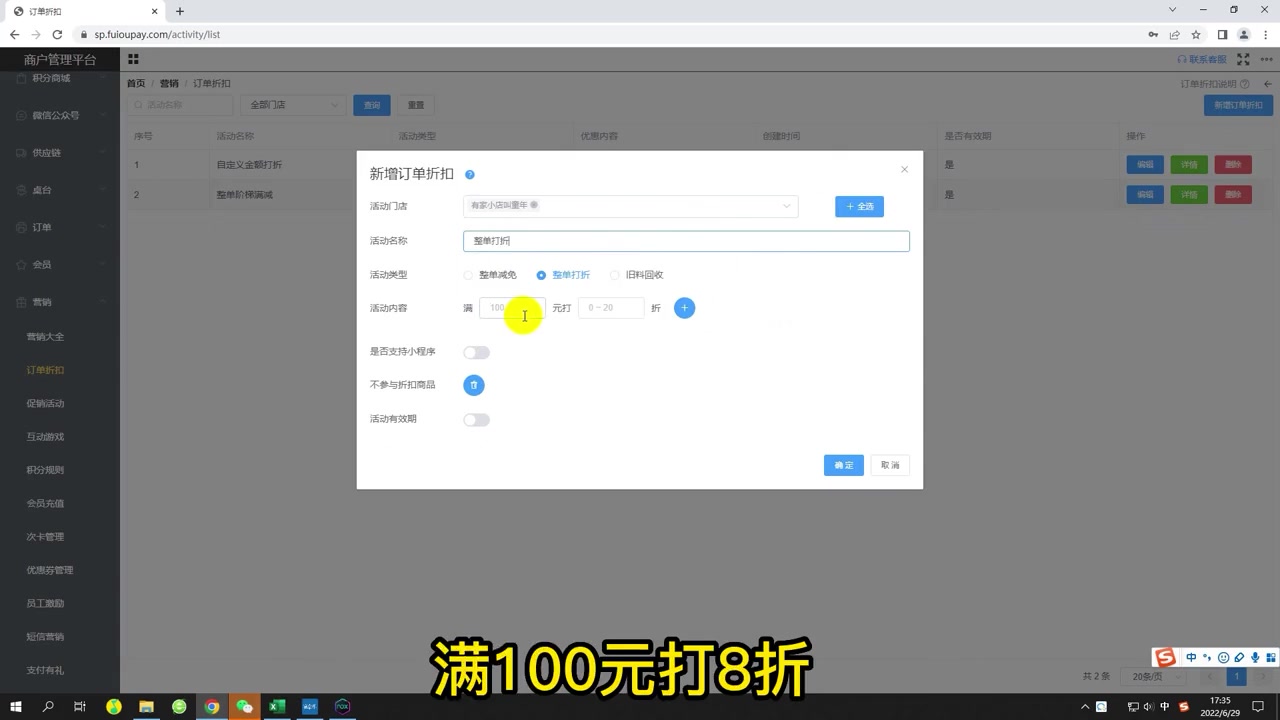Open Windows Start menu
Image resolution: width=1280 pixels, height=720 pixels.
(x=16, y=706)
